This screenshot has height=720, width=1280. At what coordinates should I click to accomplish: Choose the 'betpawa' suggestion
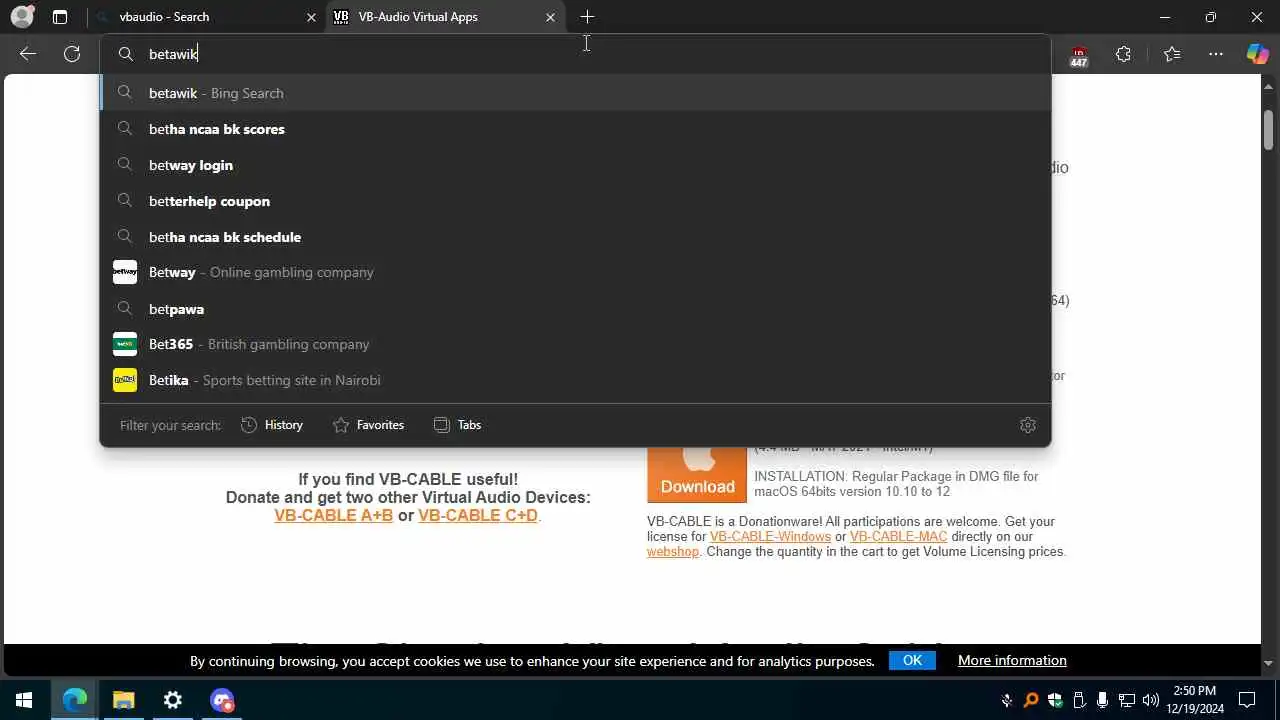click(575, 309)
